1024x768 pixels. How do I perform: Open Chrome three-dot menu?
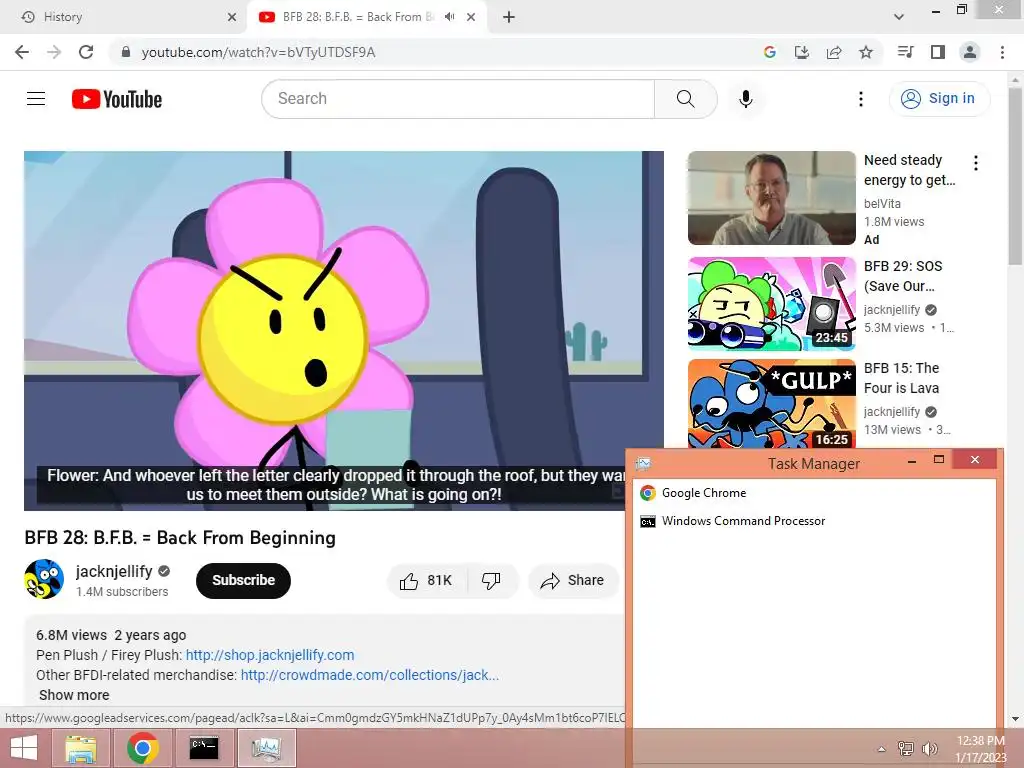[x=1002, y=52]
